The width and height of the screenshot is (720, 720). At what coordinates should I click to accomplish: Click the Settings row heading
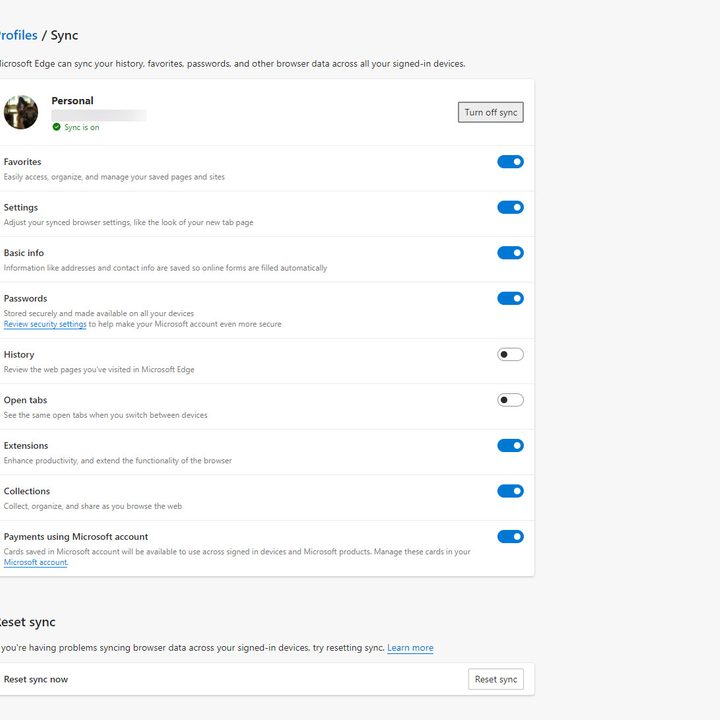[21, 208]
